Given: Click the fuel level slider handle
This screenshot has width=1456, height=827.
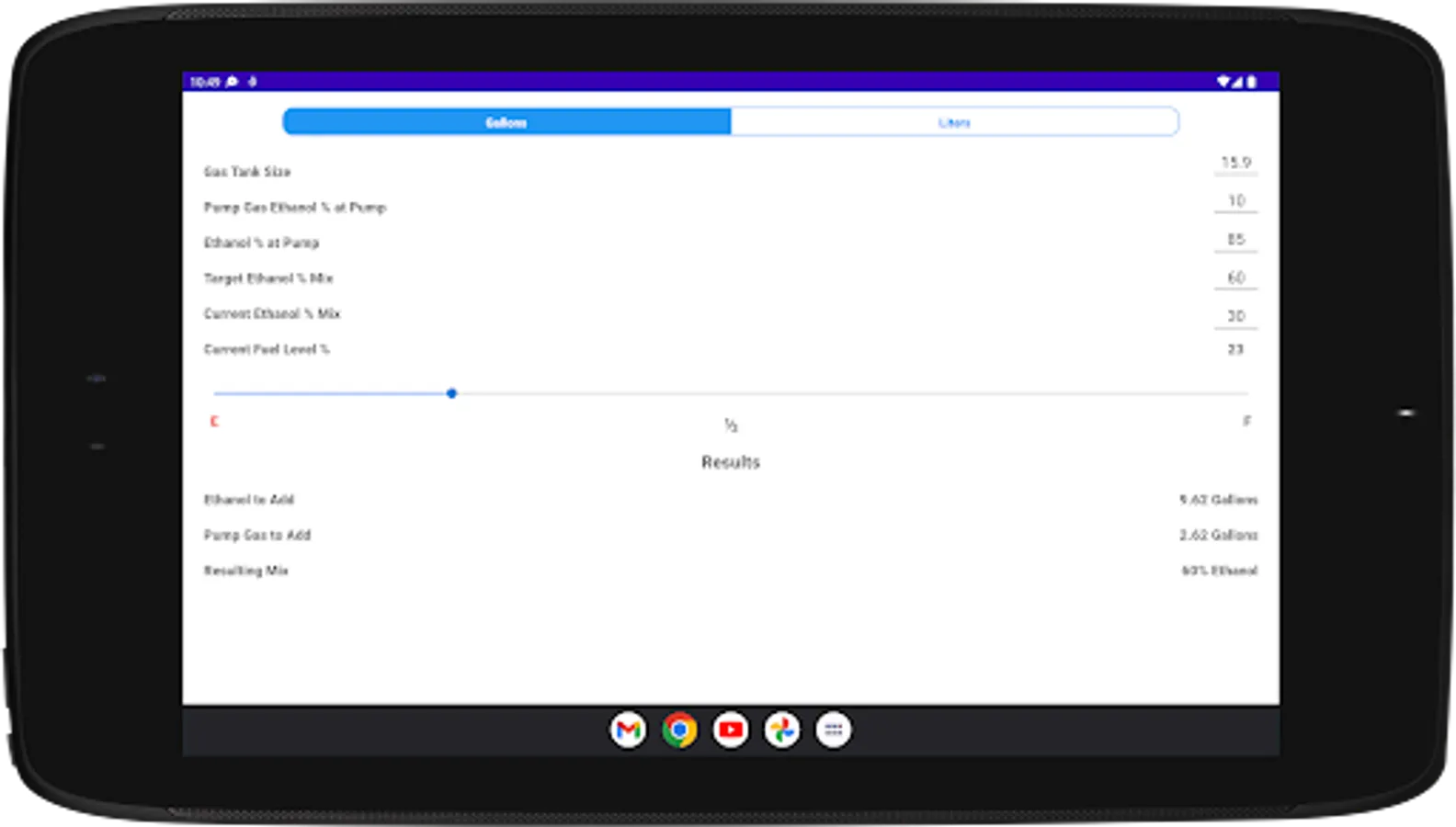Looking at the screenshot, I should [451, 393].
